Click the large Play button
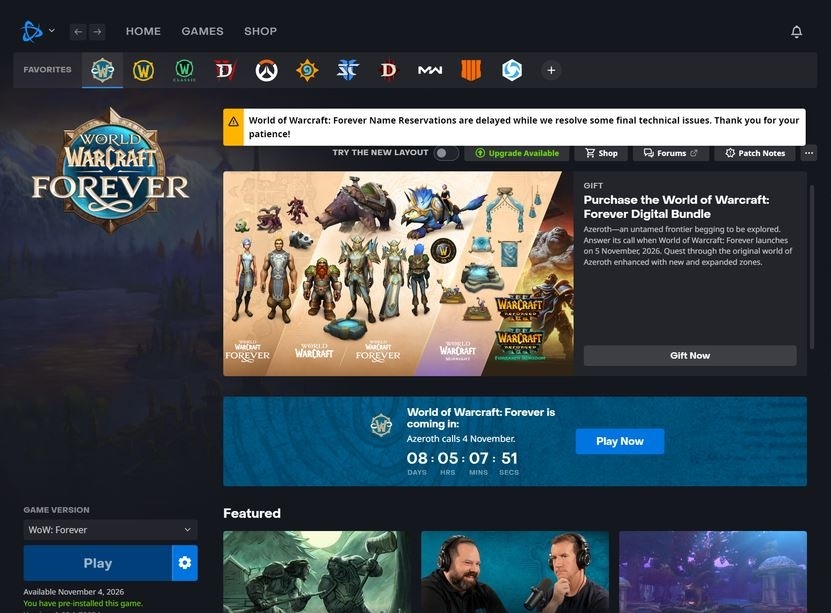 (98, 563)
